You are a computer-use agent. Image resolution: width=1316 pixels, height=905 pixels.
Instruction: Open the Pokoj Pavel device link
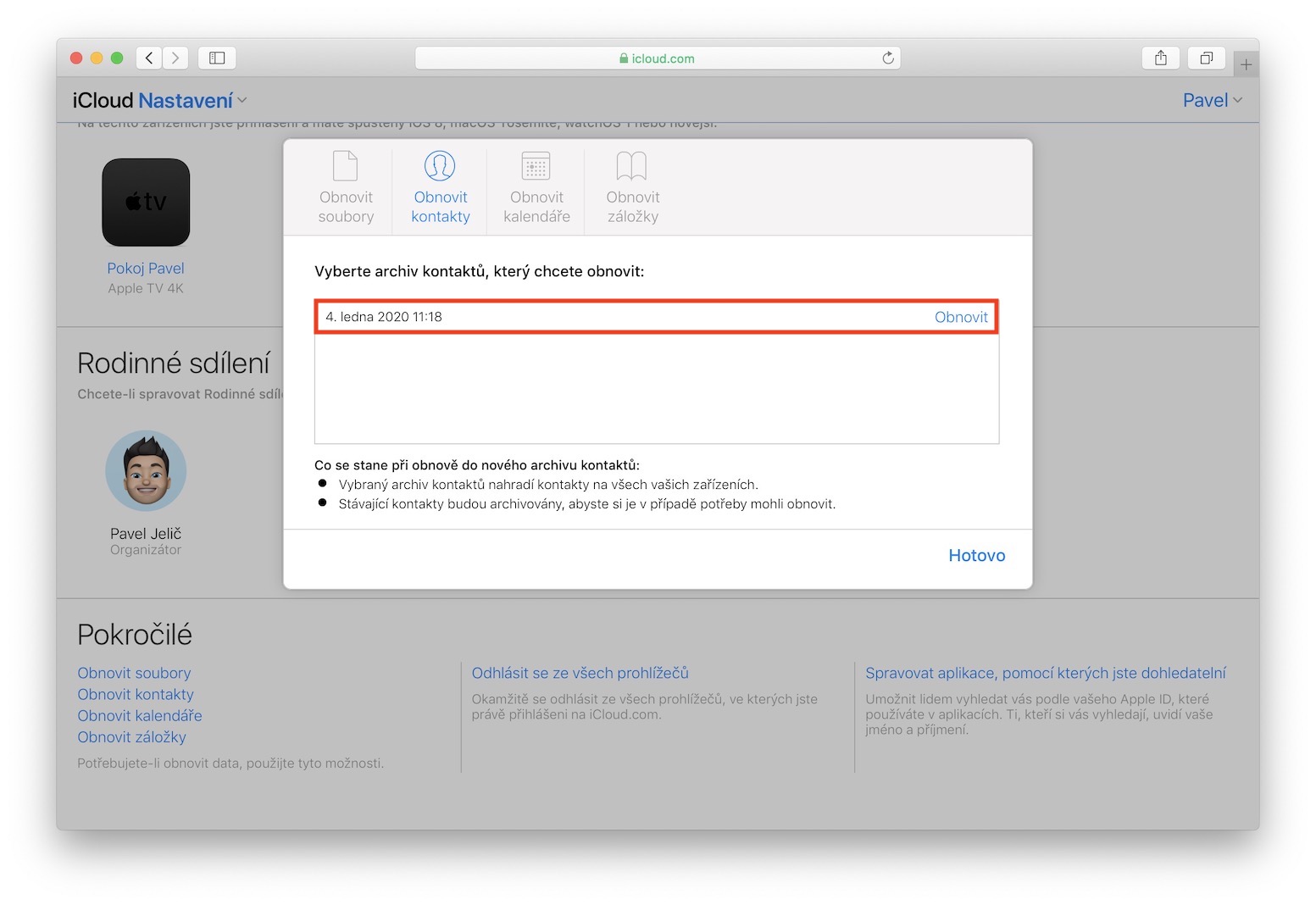[x=146, y=269]
